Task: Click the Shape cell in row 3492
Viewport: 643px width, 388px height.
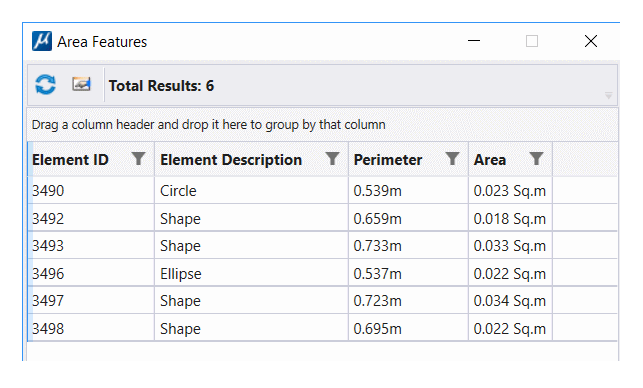Action: pyautogui.click(x=251, y=218)
